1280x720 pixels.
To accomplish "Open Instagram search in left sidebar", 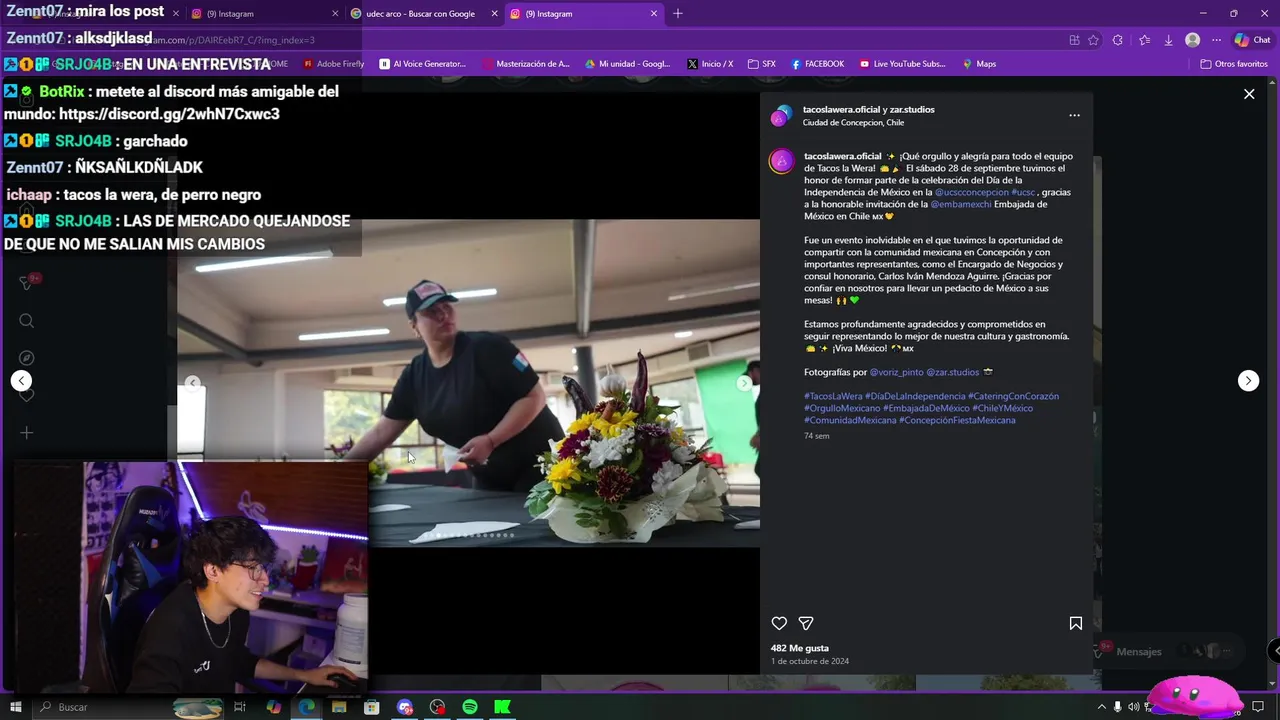I will pyautogui.click(x=27, y=321).
